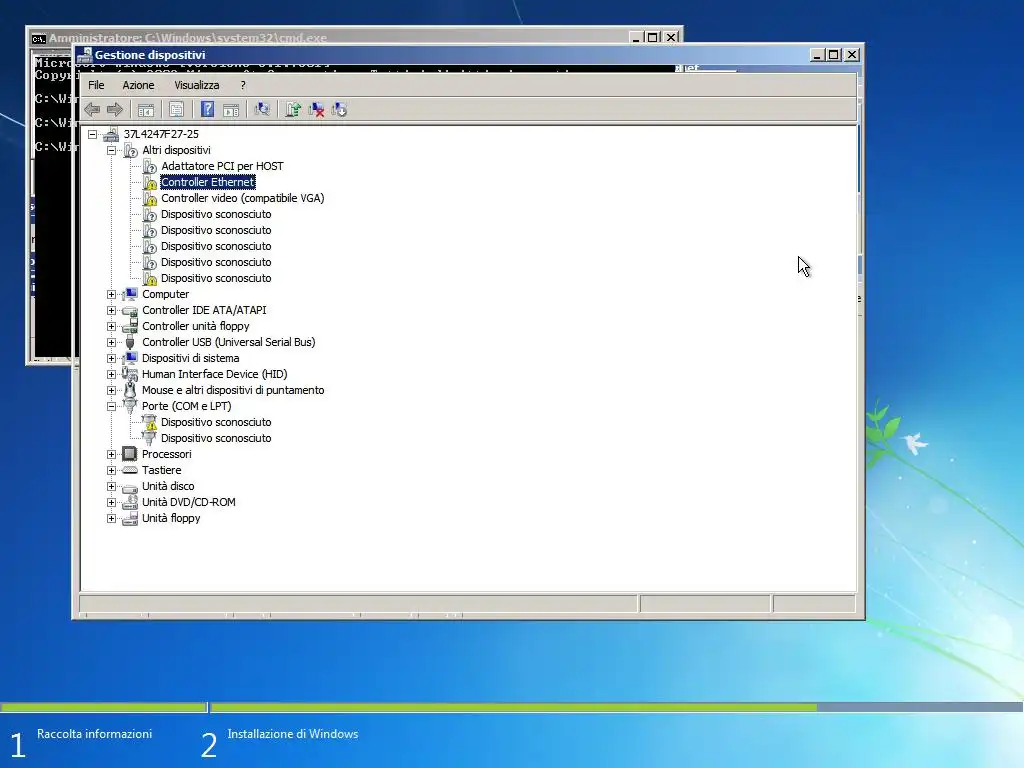
Task: Maximize the Gestione dispositivi window
Action: (834, 55)
